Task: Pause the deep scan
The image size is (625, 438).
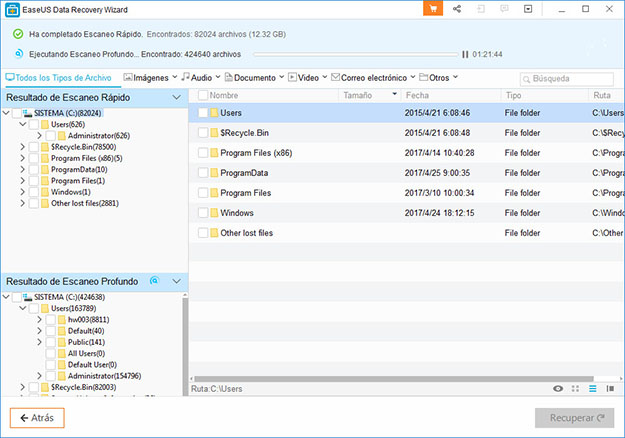Action: pyautogui.click(x=465, y=54)
